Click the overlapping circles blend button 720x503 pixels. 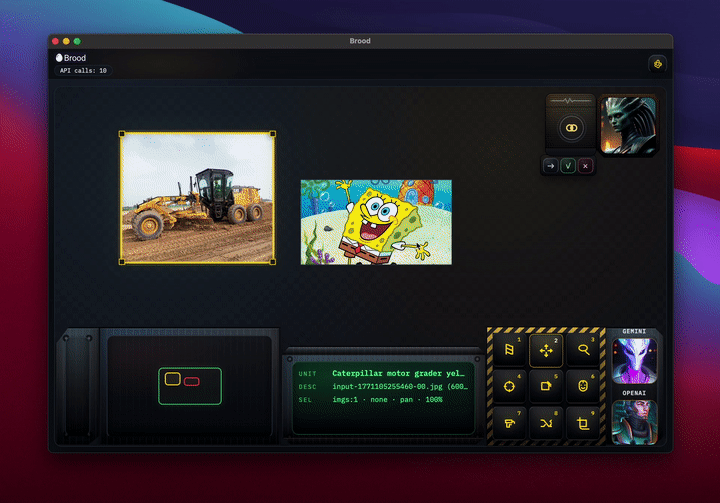pos(571,128)
